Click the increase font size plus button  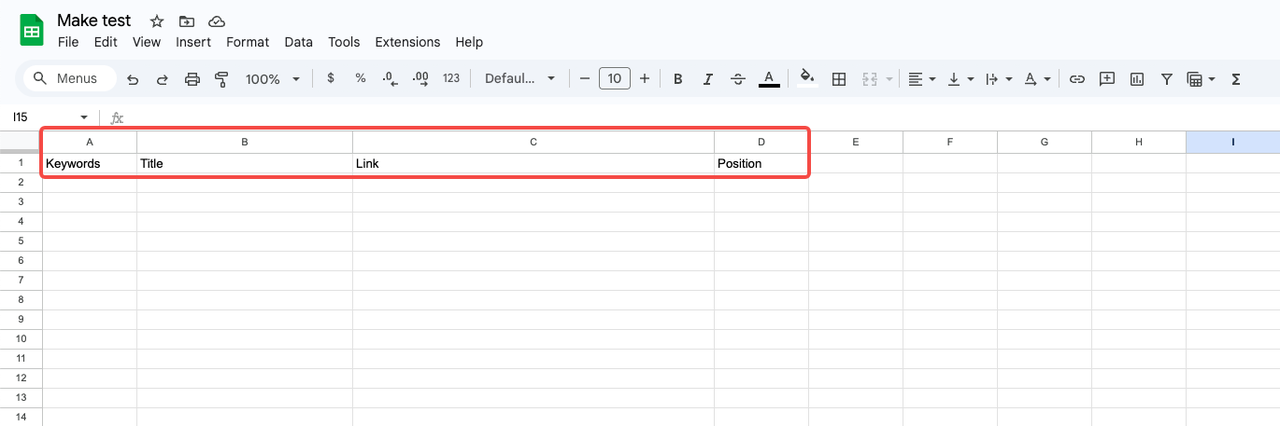point(644,79)
